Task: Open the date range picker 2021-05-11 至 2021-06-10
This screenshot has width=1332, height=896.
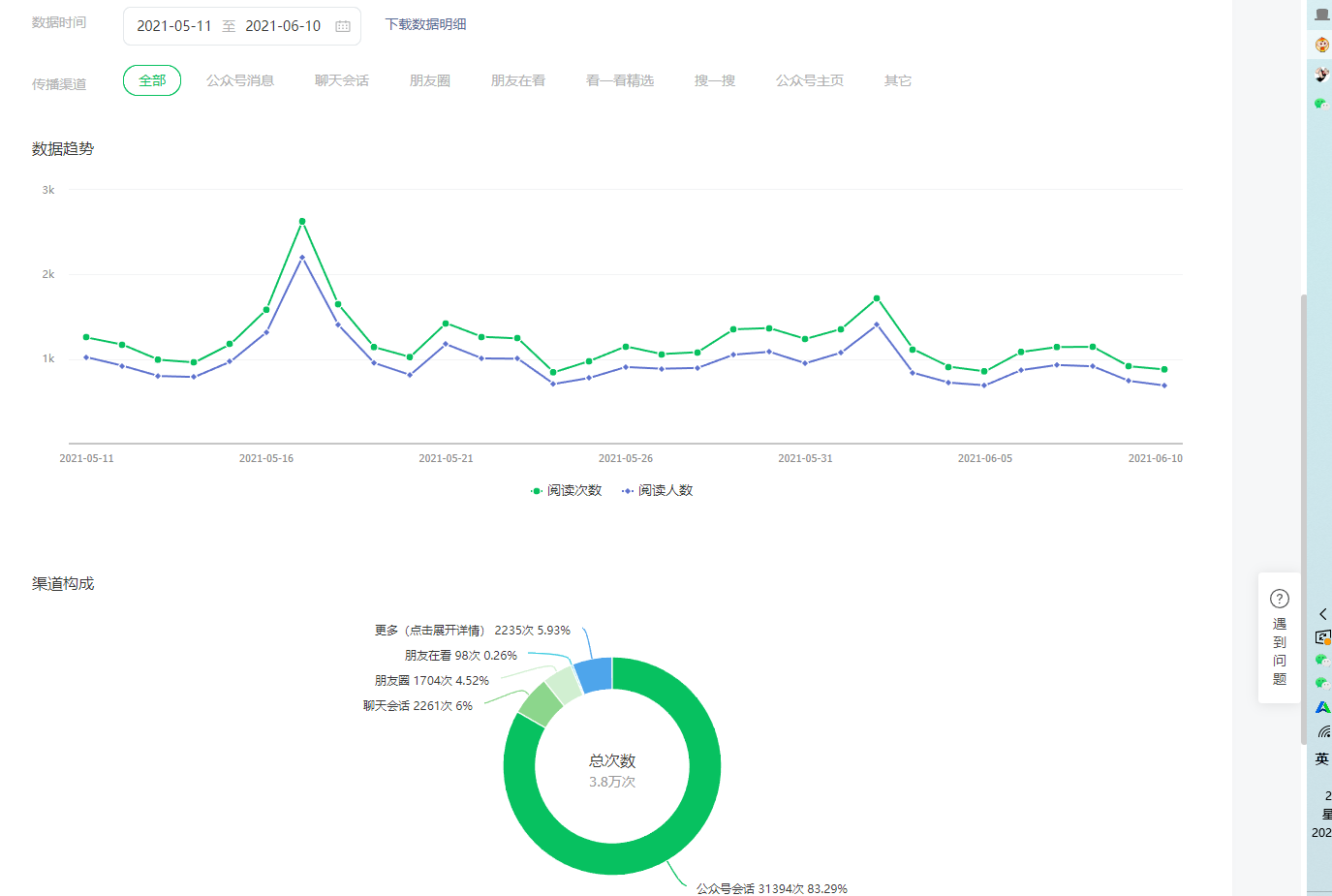Action: point(229,26)
